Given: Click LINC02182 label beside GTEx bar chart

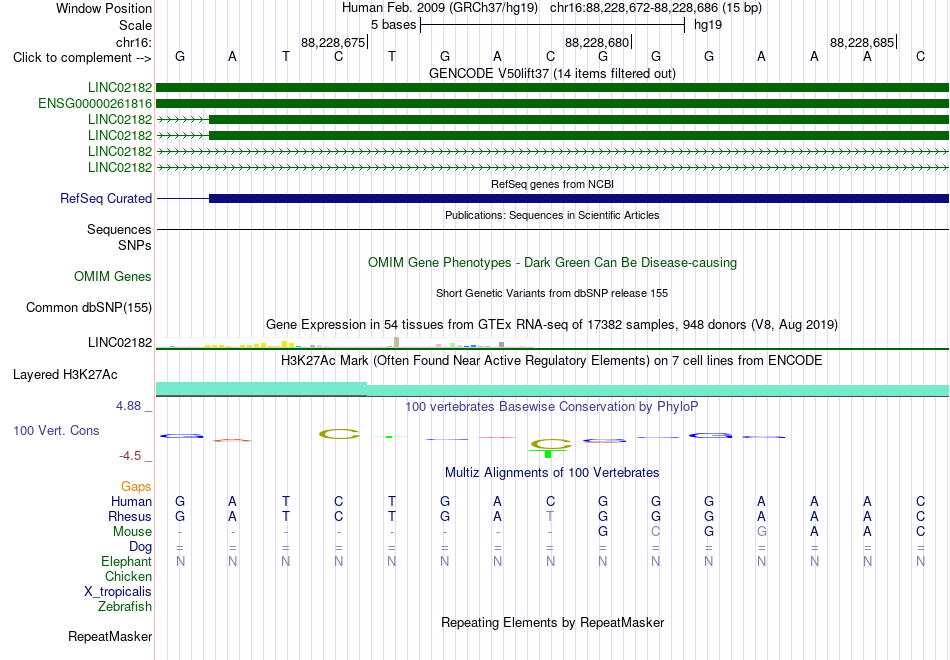Looking at the screenshot, I should click(120, 342).
